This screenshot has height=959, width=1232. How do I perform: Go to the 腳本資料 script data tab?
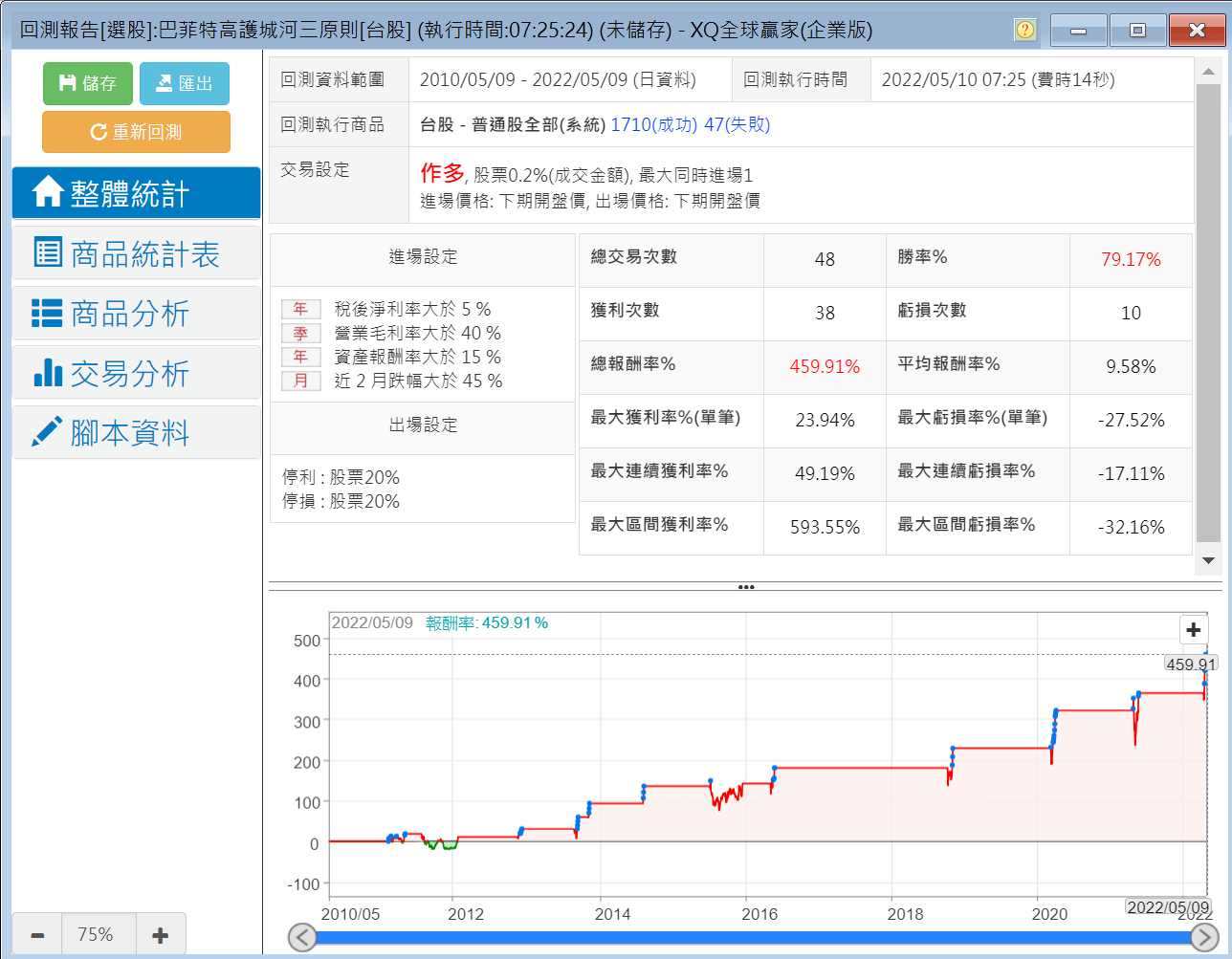(x=136, y=433)
